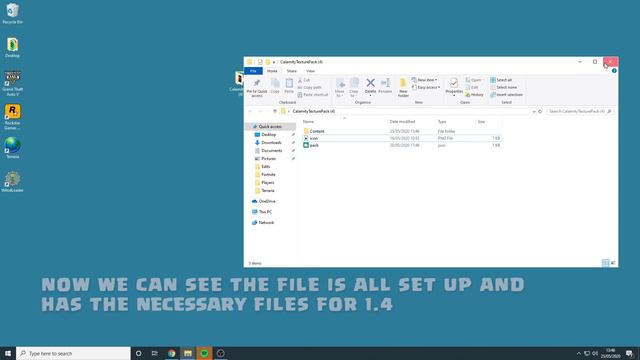Click the Invert selection command

point(507,95)
